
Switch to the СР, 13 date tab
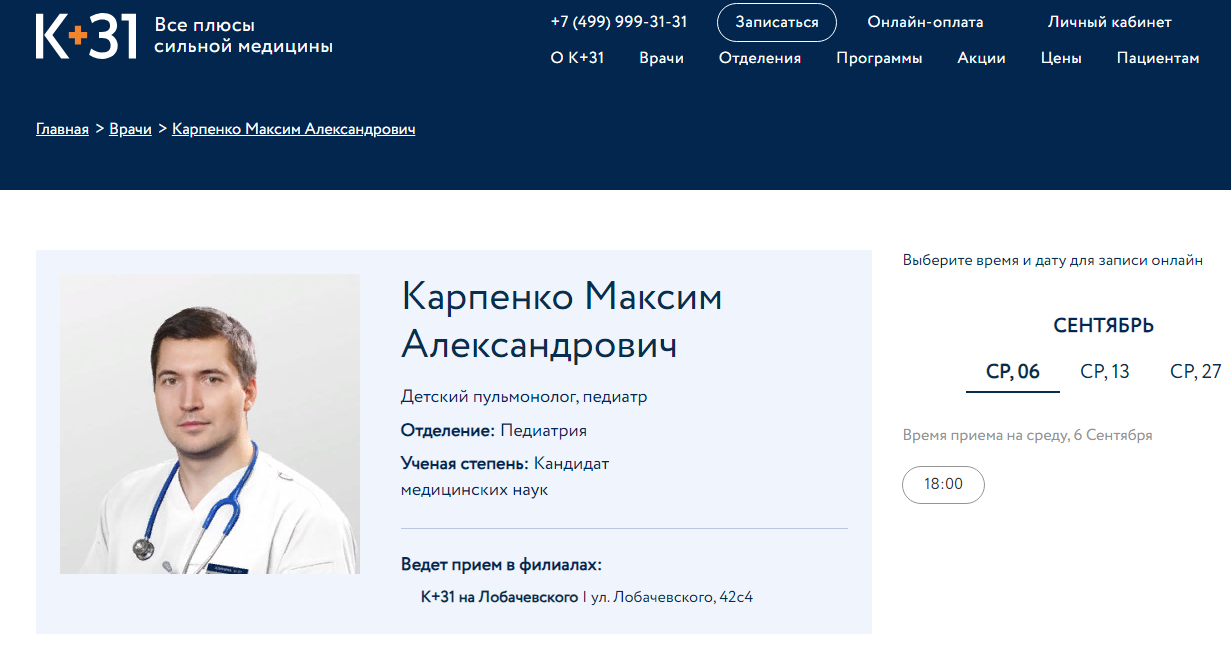1104,372
